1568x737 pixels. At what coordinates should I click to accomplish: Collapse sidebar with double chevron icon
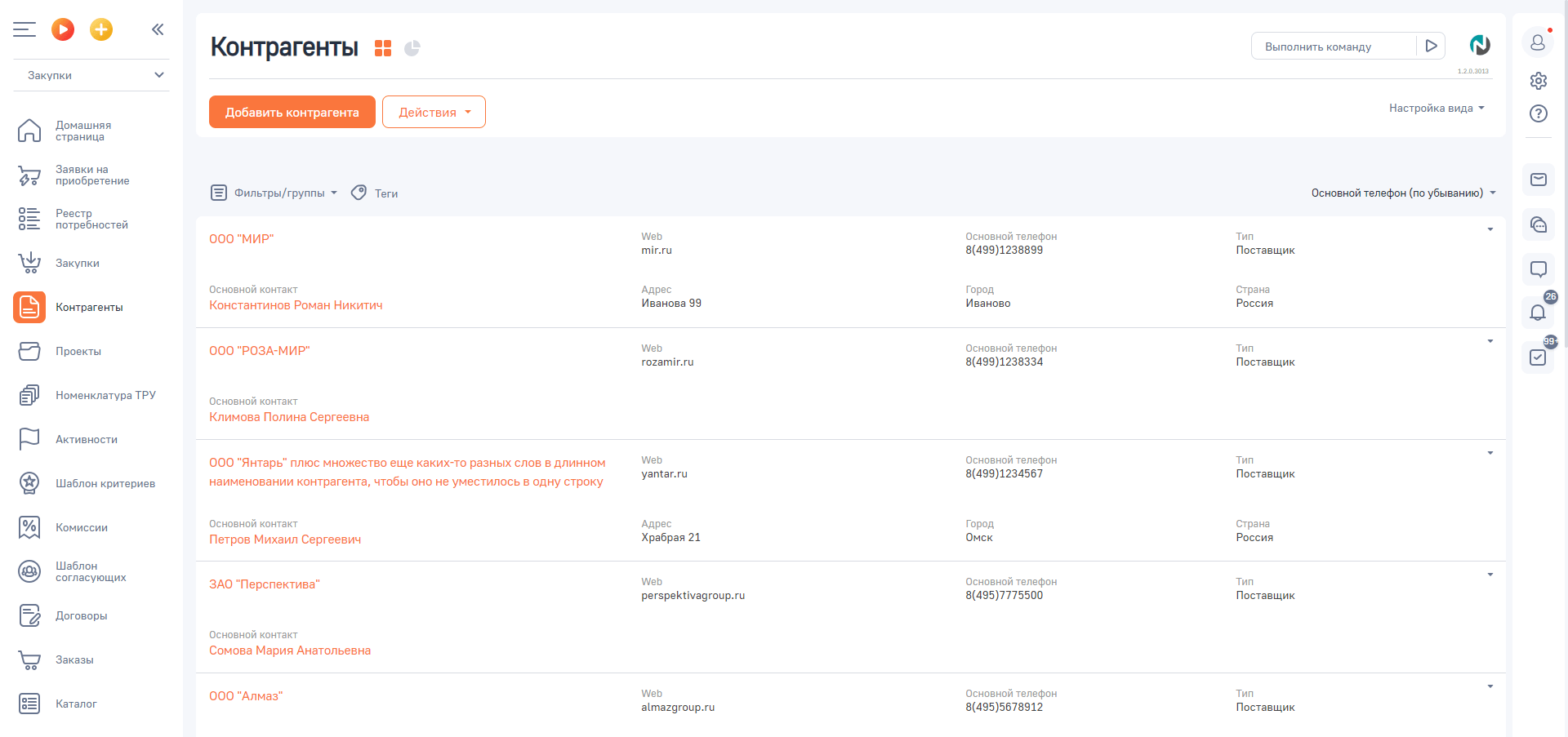coord(158,29)
